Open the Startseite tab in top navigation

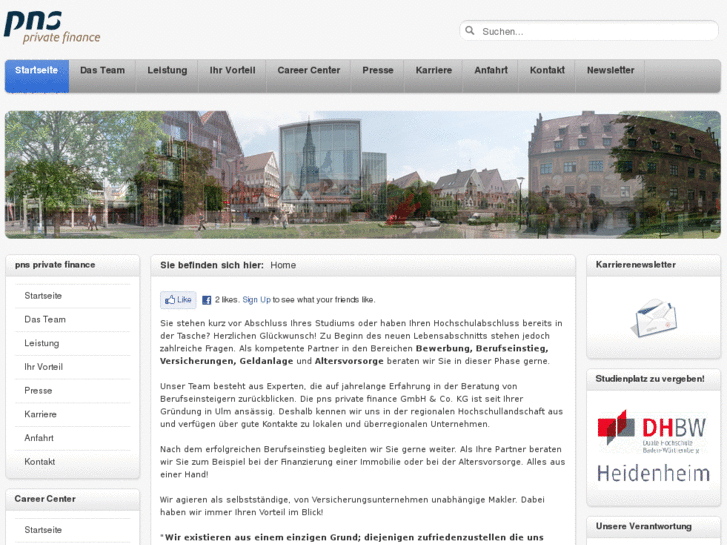37,76
